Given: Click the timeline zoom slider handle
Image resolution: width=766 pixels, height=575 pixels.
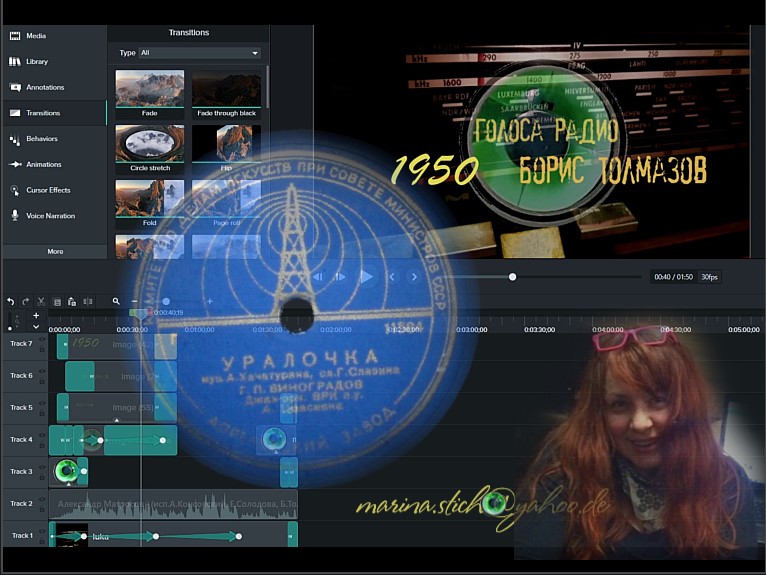Looking at the screenshot, I should click(x=166, y=301).
